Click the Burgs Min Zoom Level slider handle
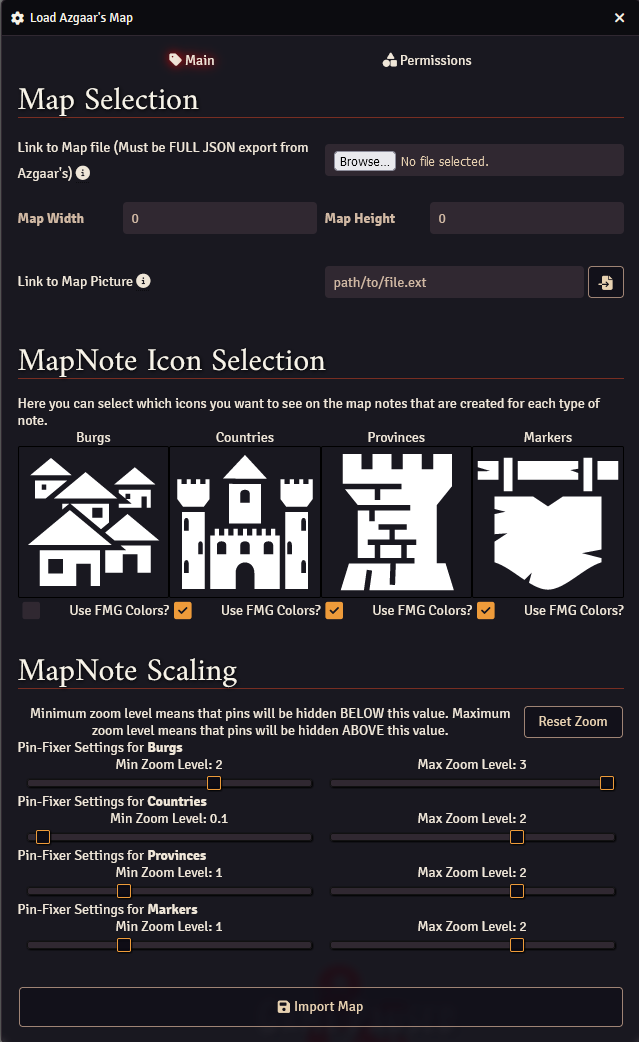639x1042 pixels. pos(214,783)
